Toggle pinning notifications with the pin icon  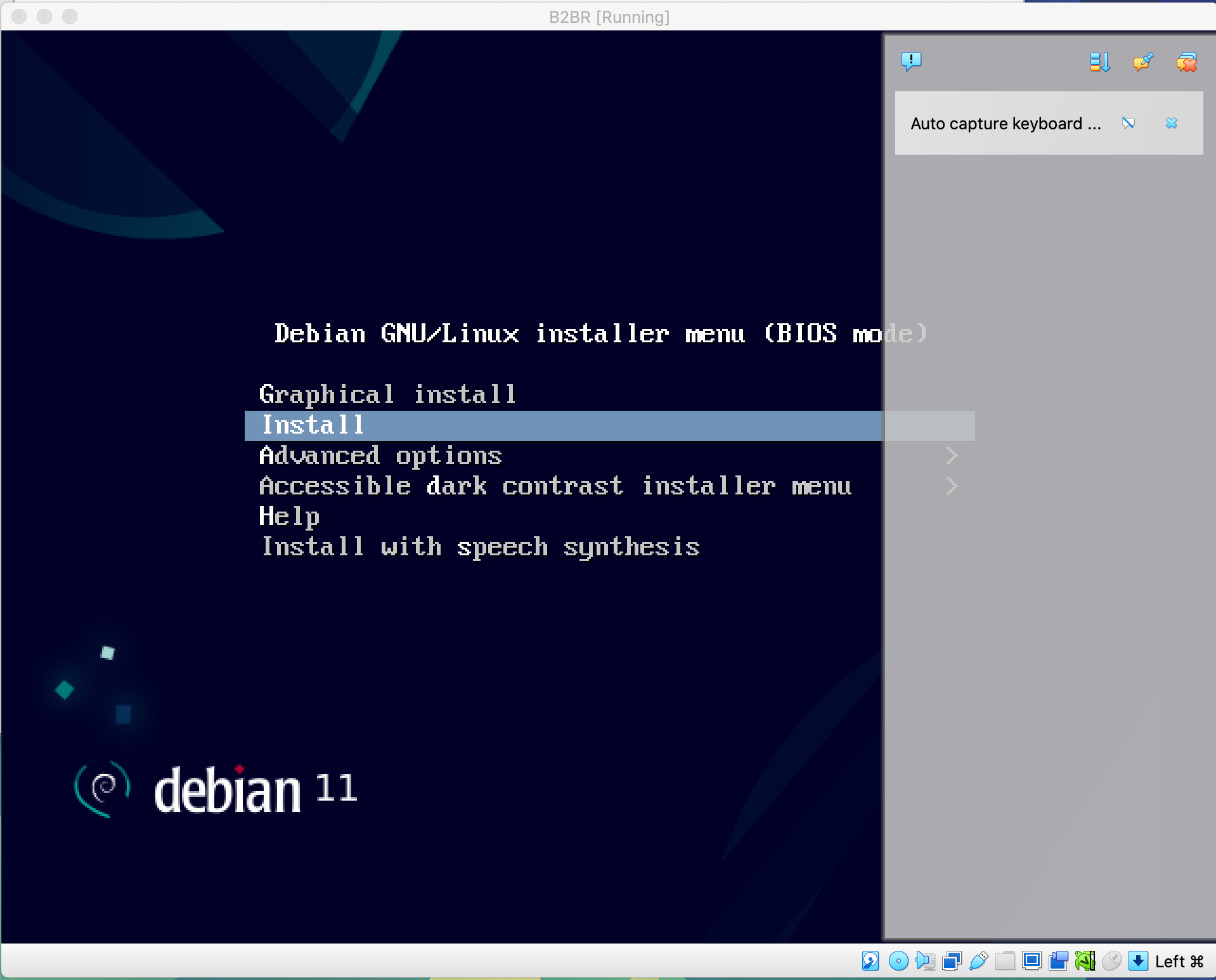1142,63
